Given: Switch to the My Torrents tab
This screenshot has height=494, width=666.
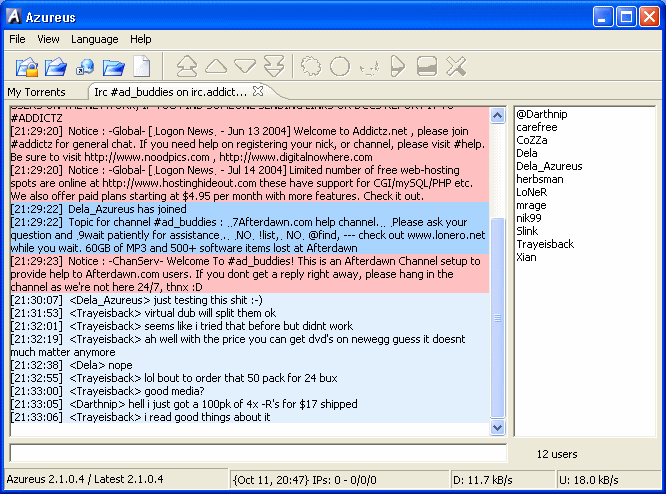Looking at the screenshot, I should click(37, 92).
